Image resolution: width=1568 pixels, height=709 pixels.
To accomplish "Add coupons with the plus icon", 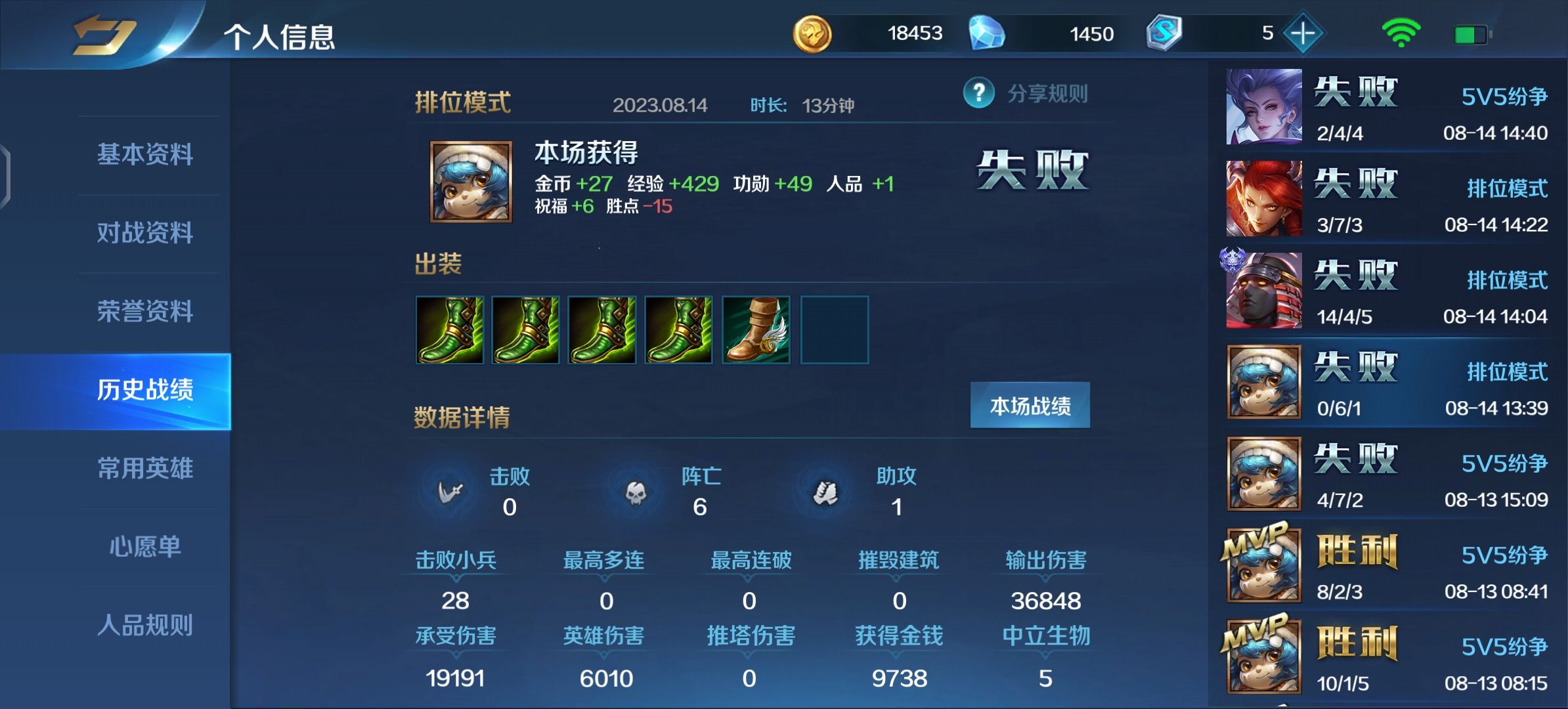I will pyautogui.click(x=1303, y=33).
